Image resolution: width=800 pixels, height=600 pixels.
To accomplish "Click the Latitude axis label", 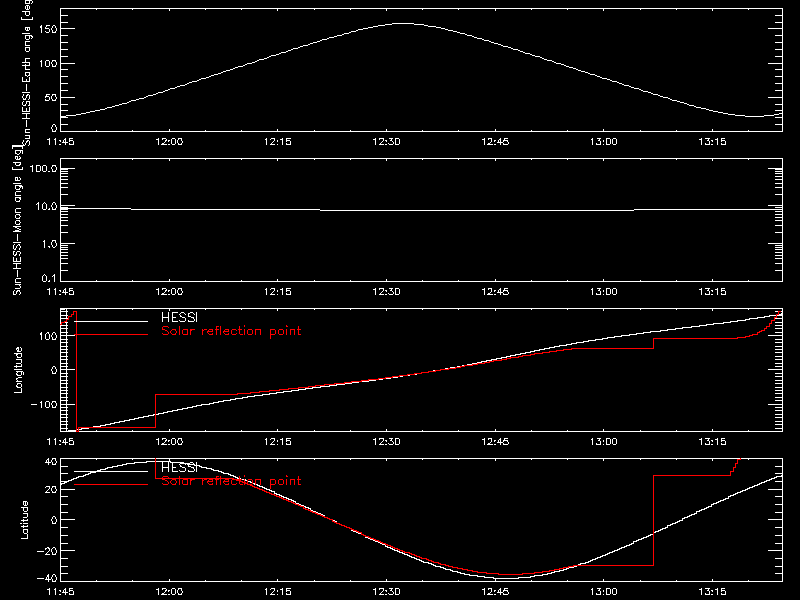I will [x=24, y=520].
